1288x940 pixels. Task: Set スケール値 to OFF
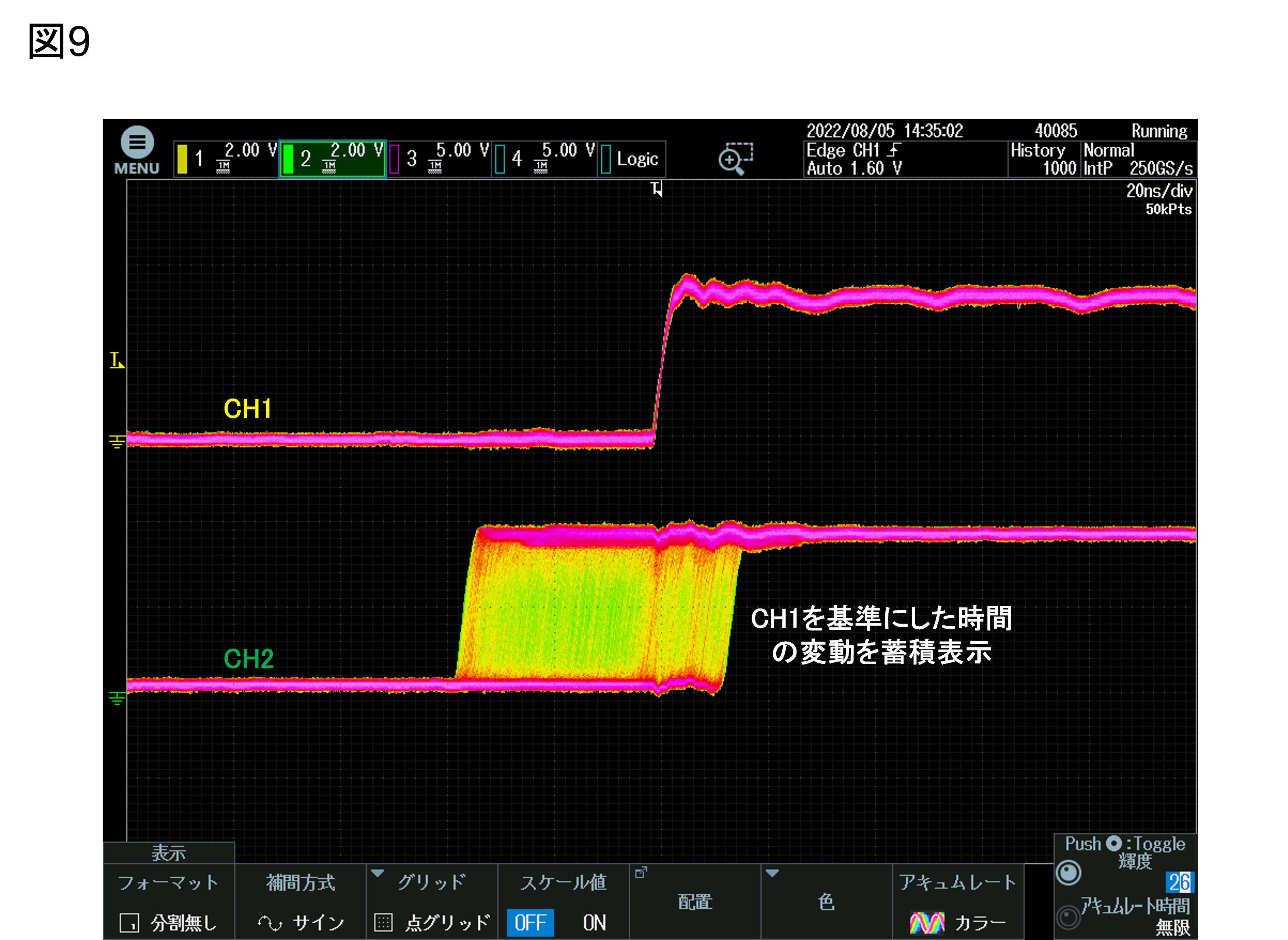click(531, 922)
